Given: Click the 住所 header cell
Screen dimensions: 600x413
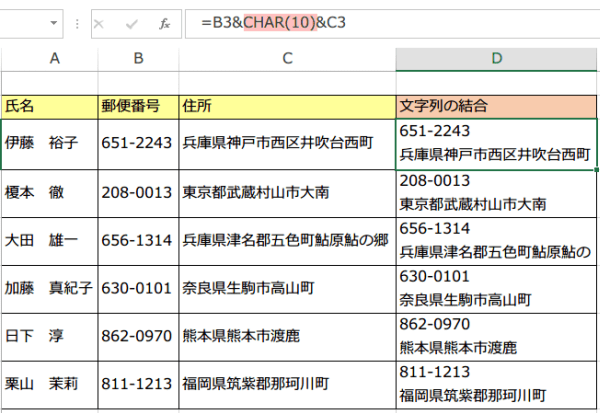Looking at the screenshot, I should [287, 107].
